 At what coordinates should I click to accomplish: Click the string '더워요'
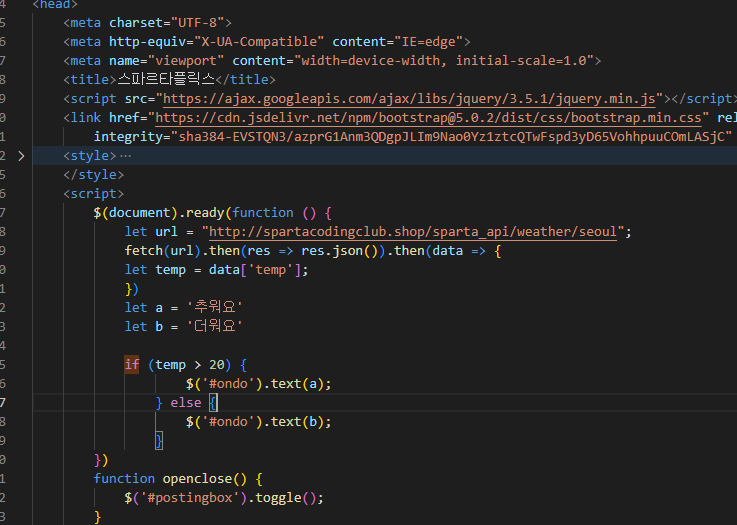[x=215, y=326]
